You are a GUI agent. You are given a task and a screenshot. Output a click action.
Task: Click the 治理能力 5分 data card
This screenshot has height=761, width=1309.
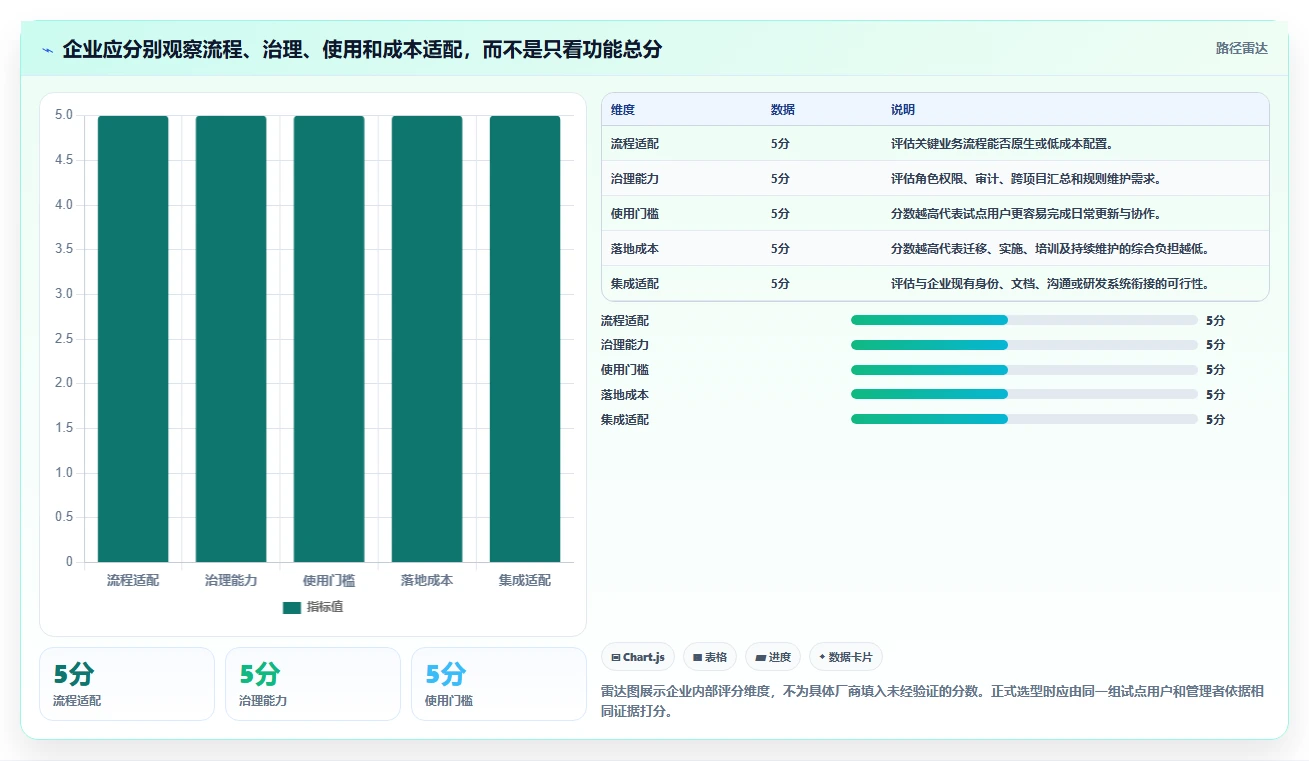coord(313,684)
